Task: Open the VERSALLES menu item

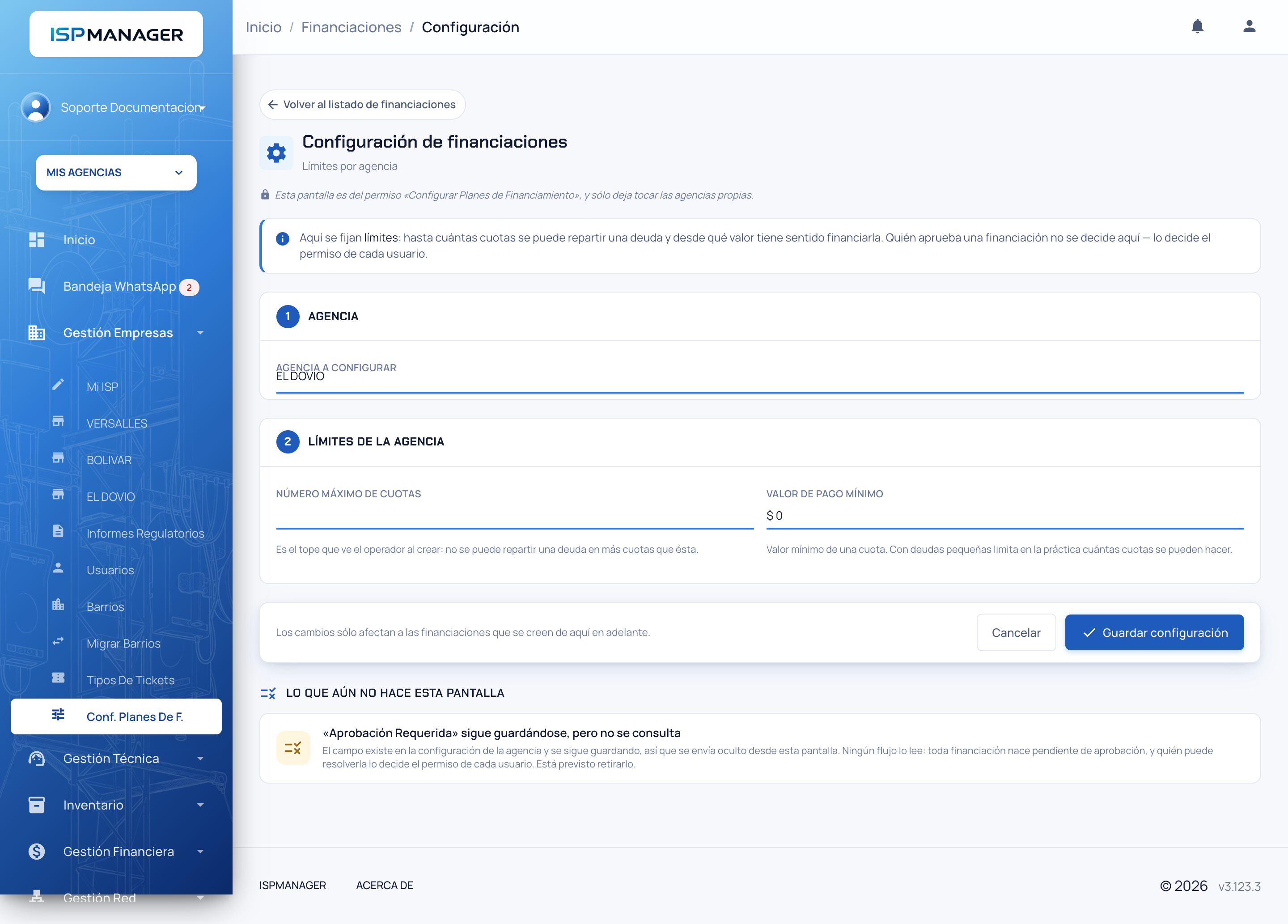Action: [116, 424]
